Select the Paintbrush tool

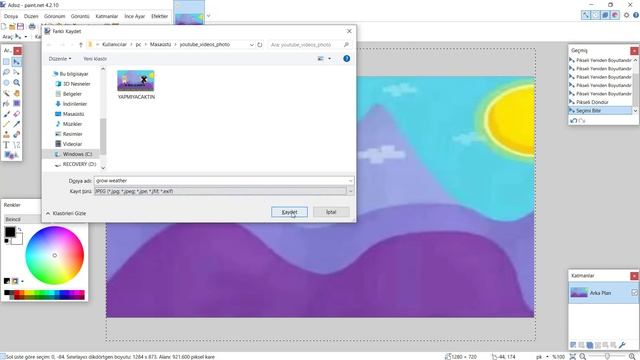(x=6, y=114)
